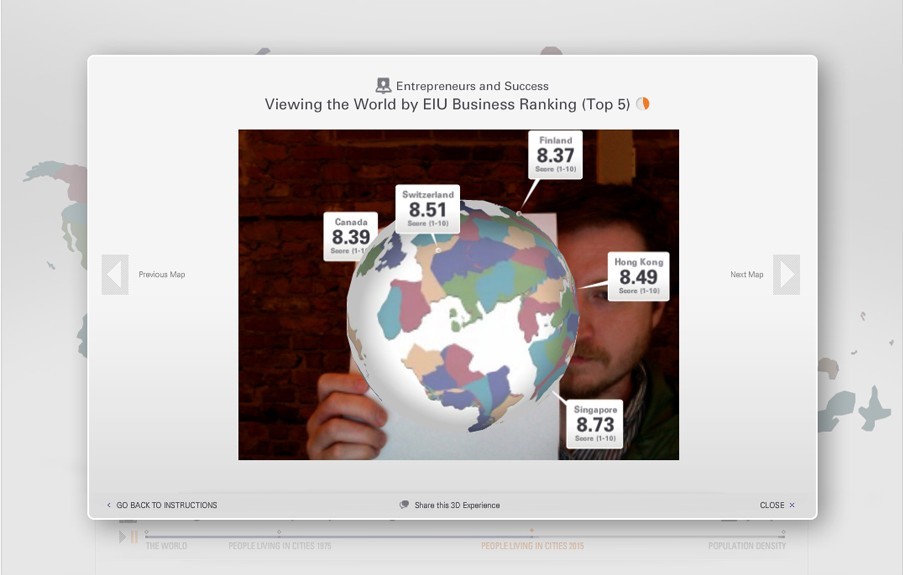Click the Previous Map left arrow

click(x=115, y=275)
